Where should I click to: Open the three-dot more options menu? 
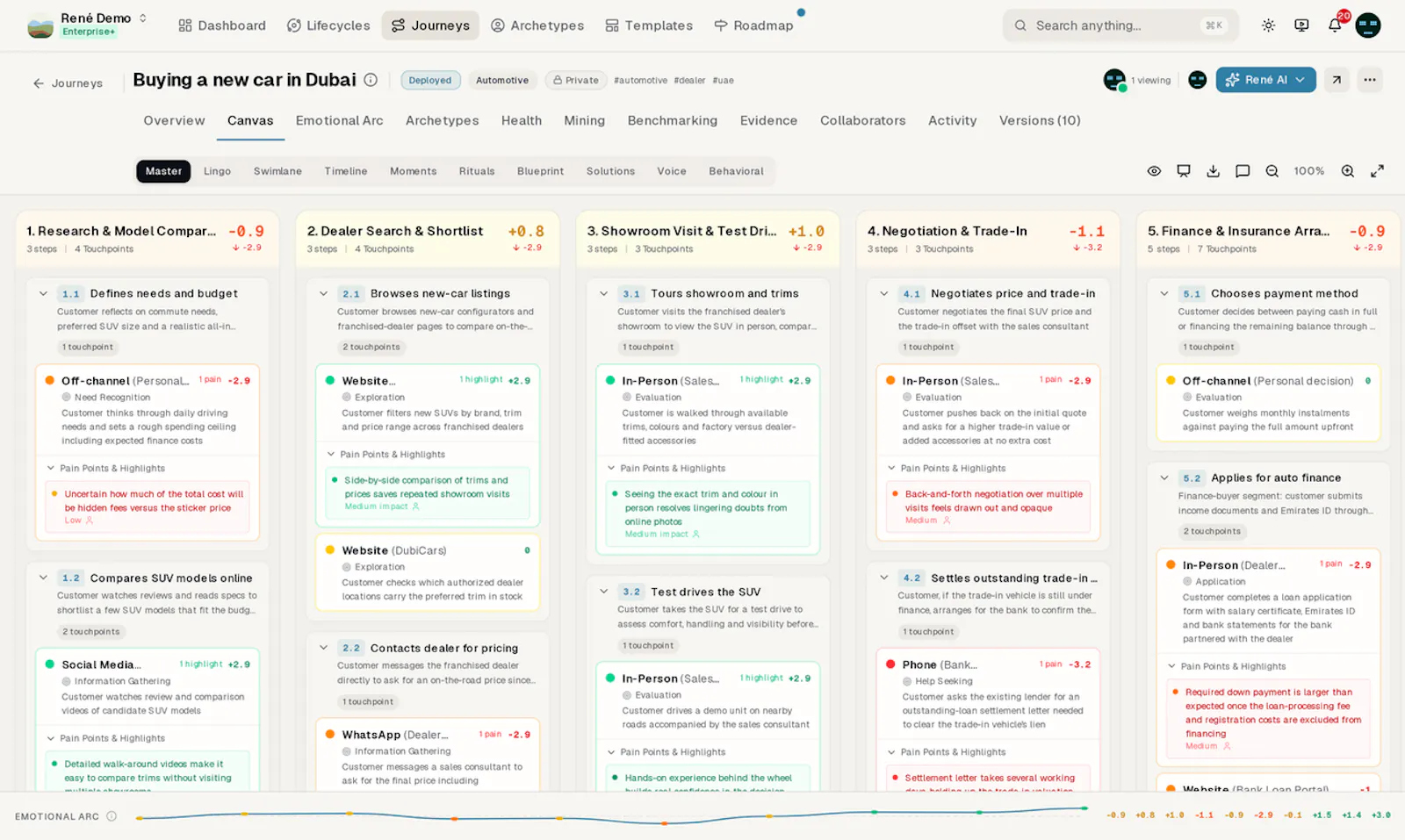(x=1370, y=80)
